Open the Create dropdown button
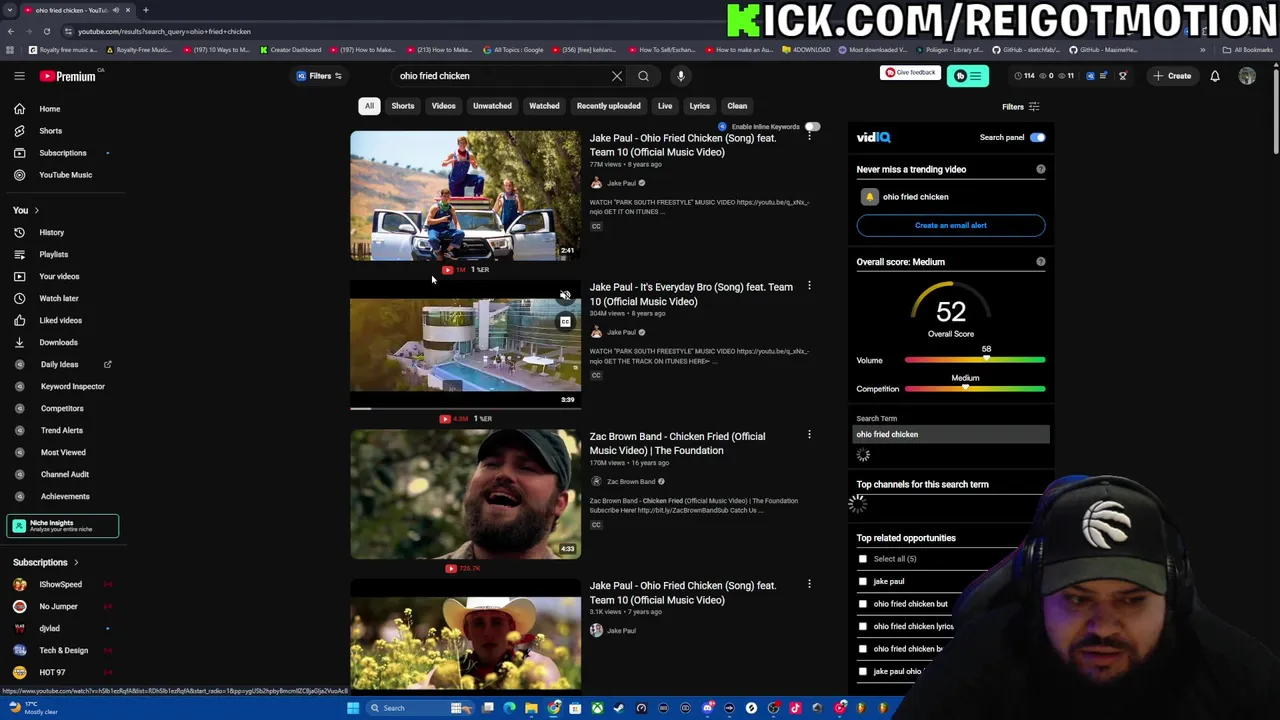This screenshot has height=720, width=1280. [x=1172, y=76]
